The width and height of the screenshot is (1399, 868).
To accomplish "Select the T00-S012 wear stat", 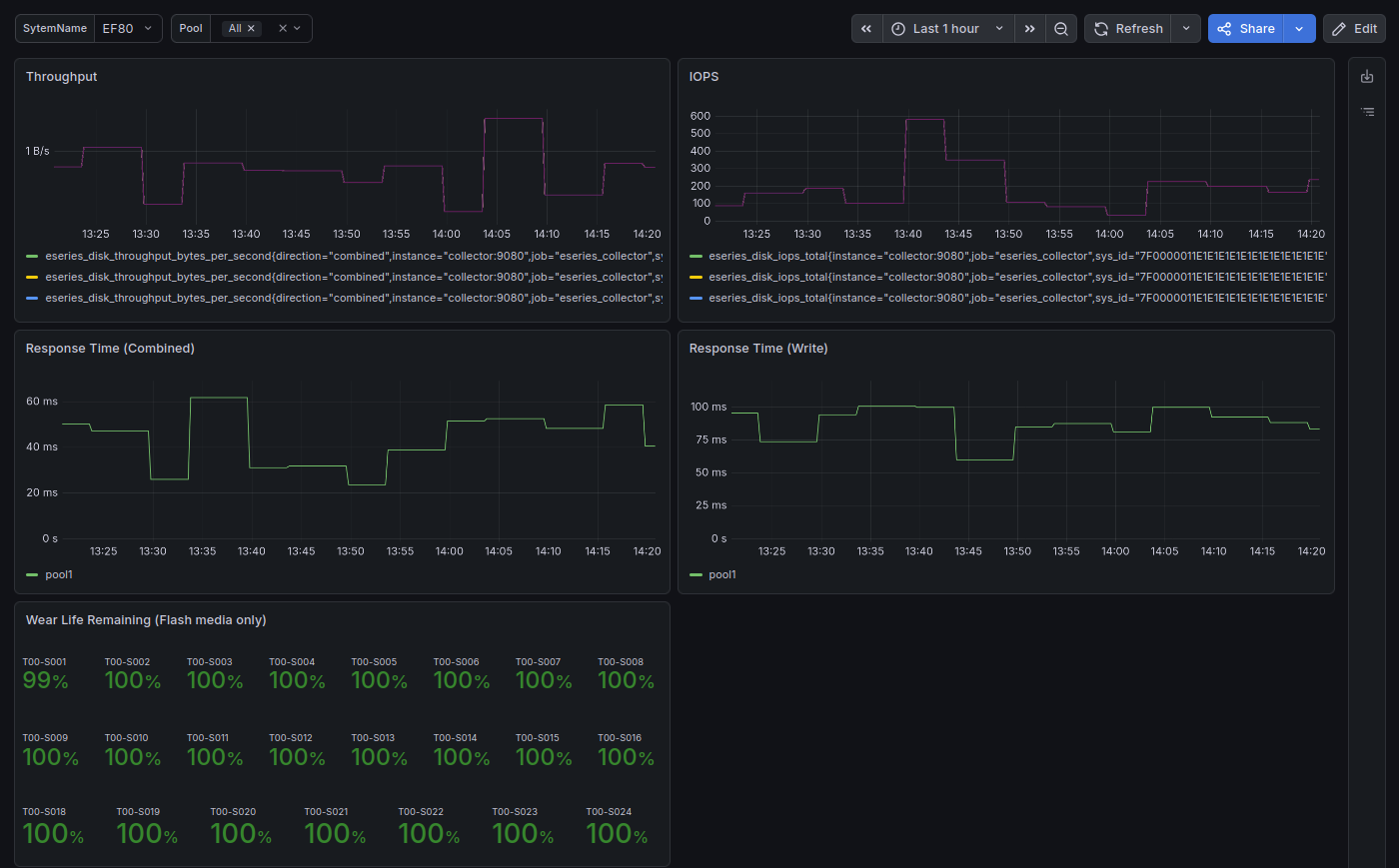I will coord(297,750).
